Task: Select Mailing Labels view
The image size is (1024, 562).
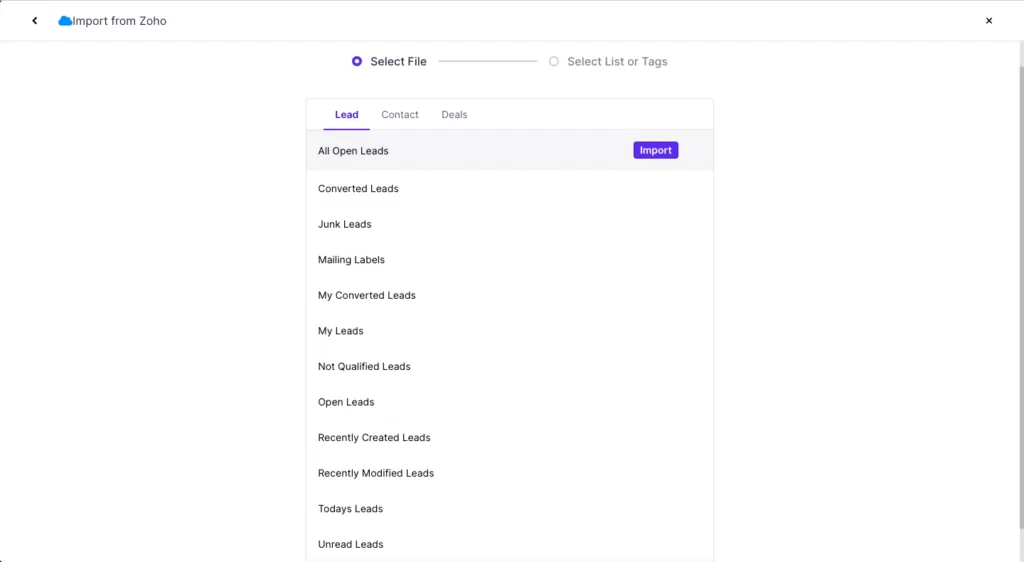Action: 510,260
